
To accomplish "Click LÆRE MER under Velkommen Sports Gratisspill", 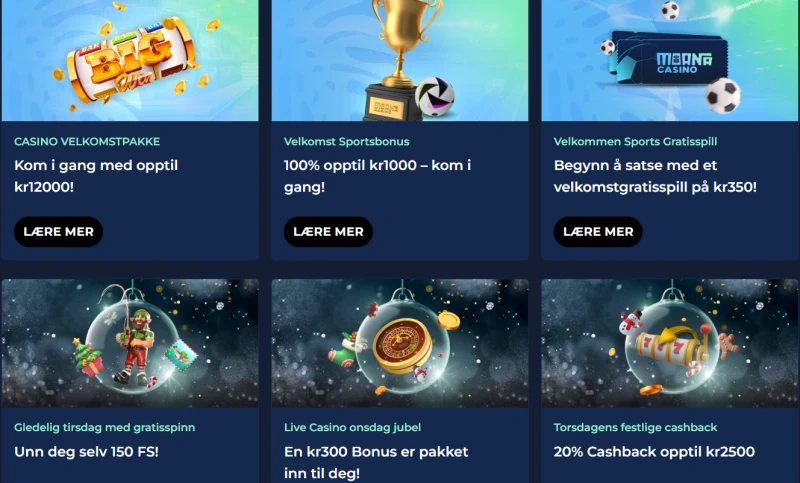I will click(598, 232).
